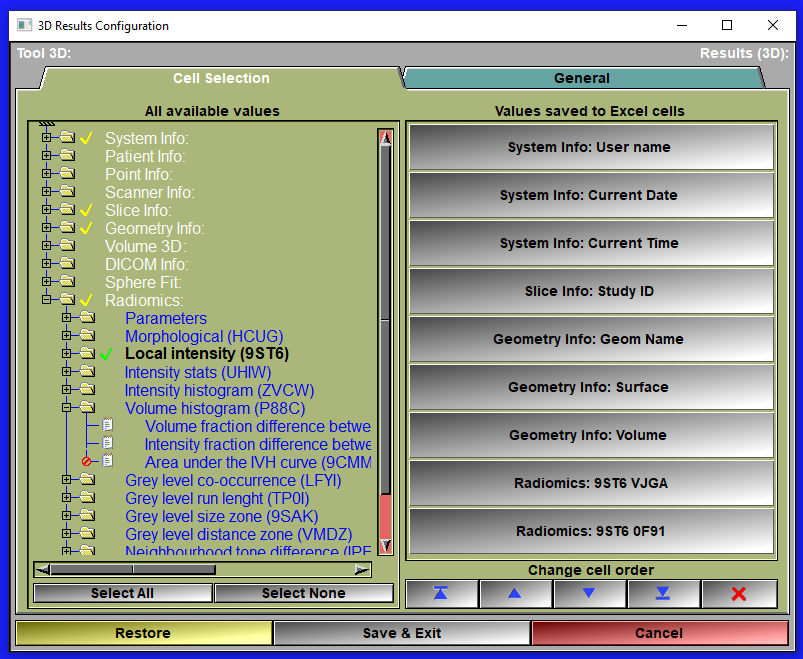Click Save & Exit
Screen dimensions: 803x659
pyautogui.click(x=402, y=633)
